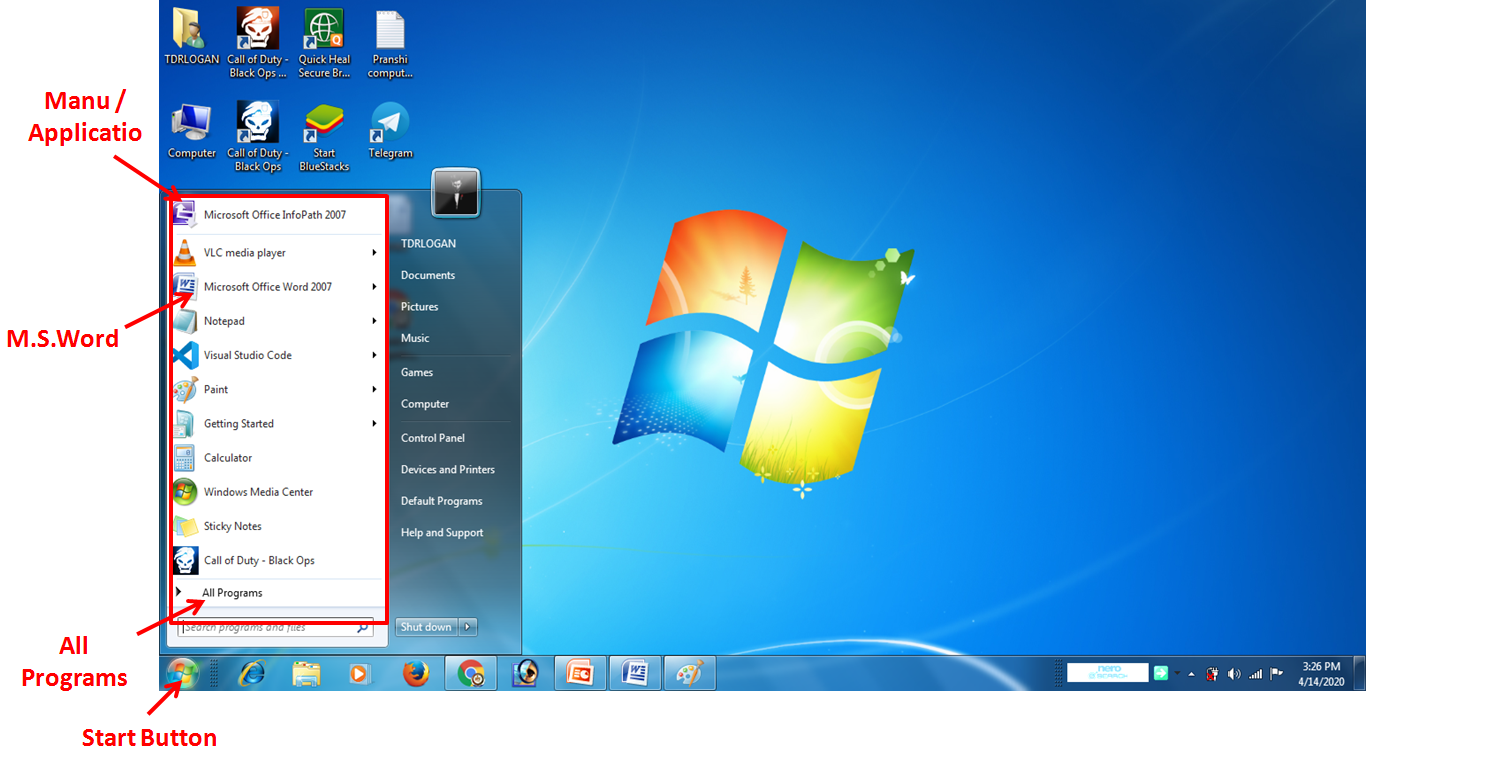Launch Call of Duty - Black Ops from Start menu
The height and width of the screenshot is (768, 1500).
point(276,560)
